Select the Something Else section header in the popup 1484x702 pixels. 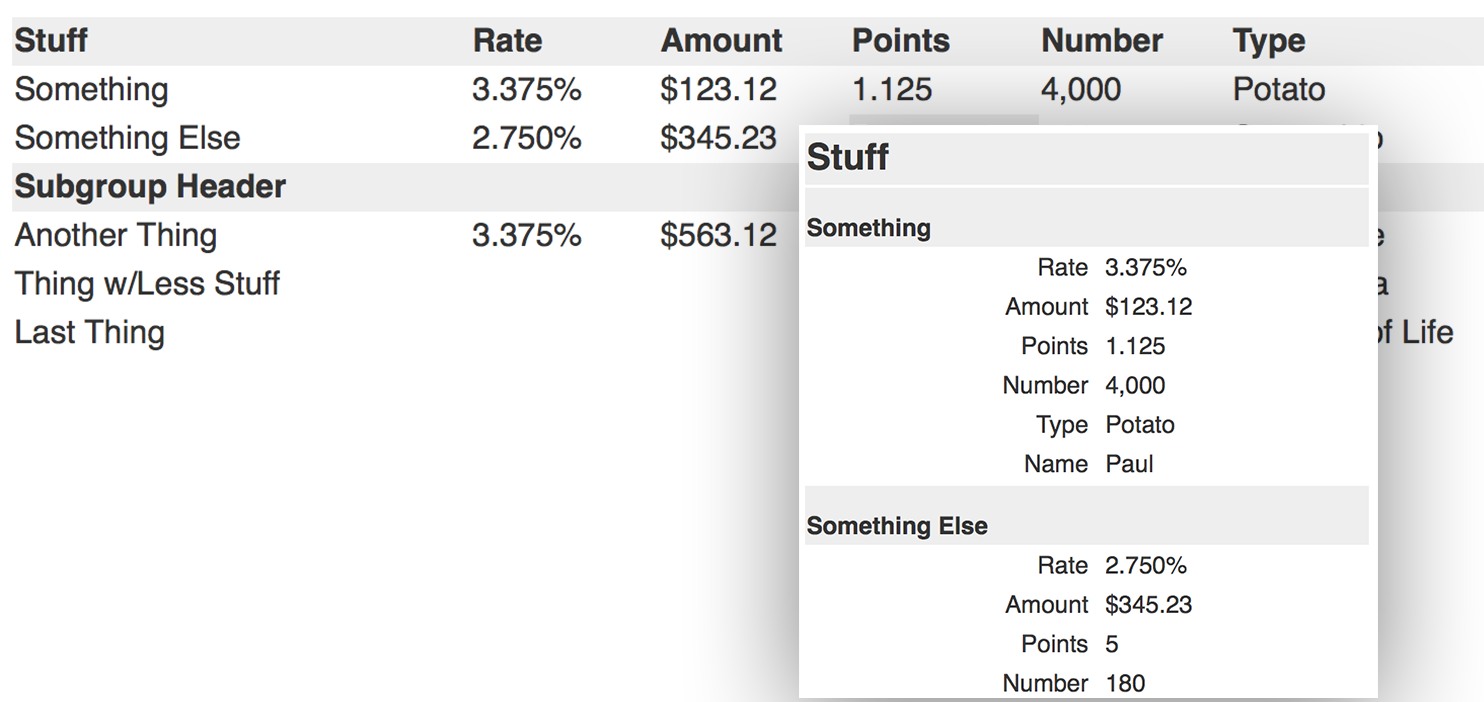click(897, 526)
